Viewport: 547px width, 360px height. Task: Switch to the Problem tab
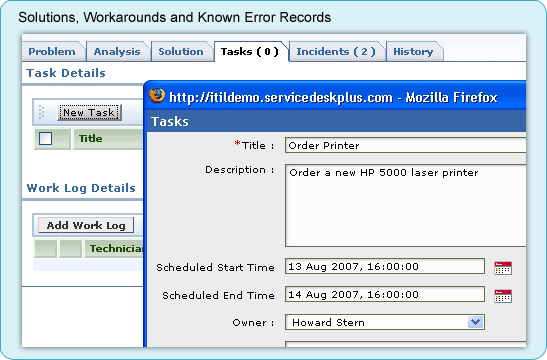click(x=52, y=52)
